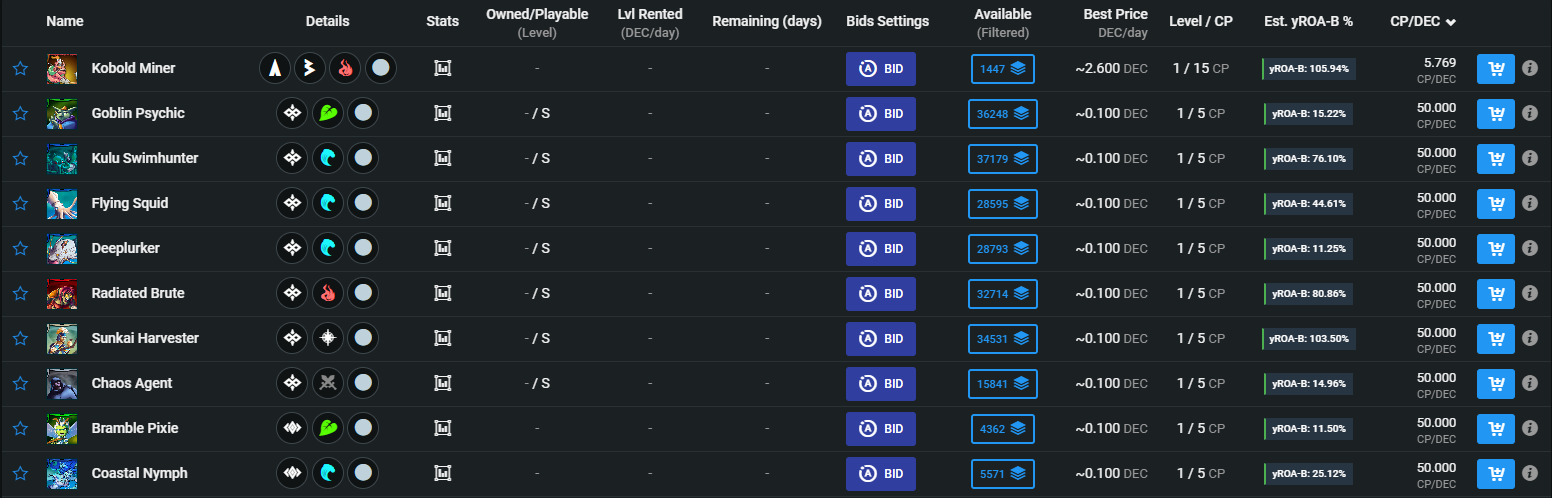Screen dimensions: 1552x498
Task: Open Chaos Agent card thumbnail
Action: click(x=62, y=384)
